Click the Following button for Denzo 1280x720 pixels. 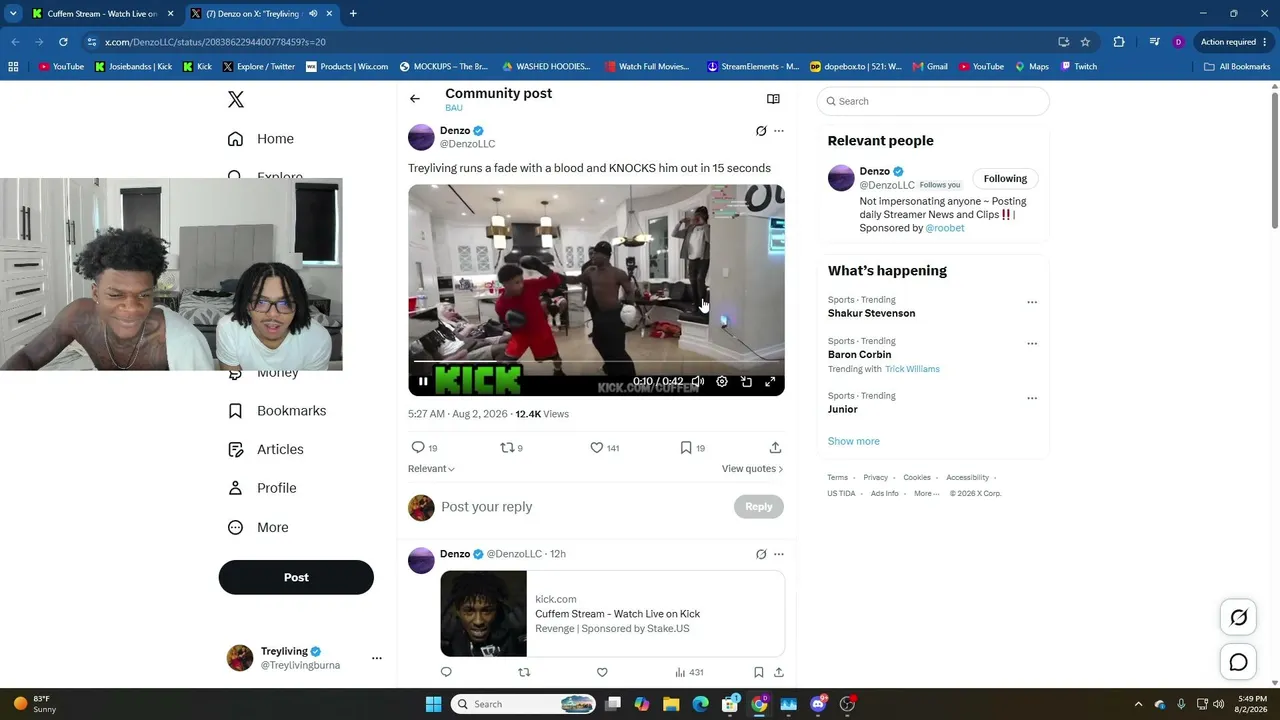tap(1005, 179)
